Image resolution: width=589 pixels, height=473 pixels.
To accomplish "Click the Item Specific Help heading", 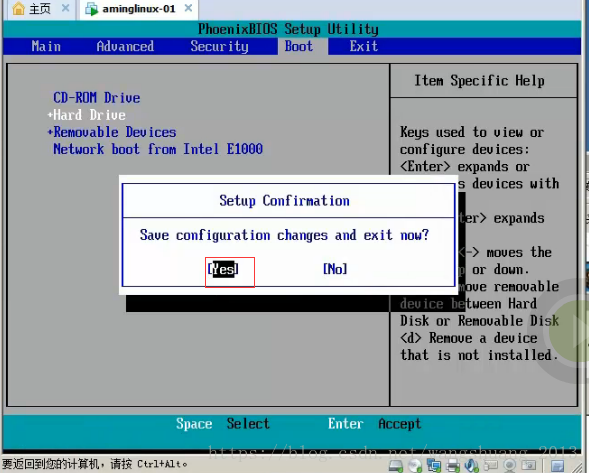I will click(479, 81).
